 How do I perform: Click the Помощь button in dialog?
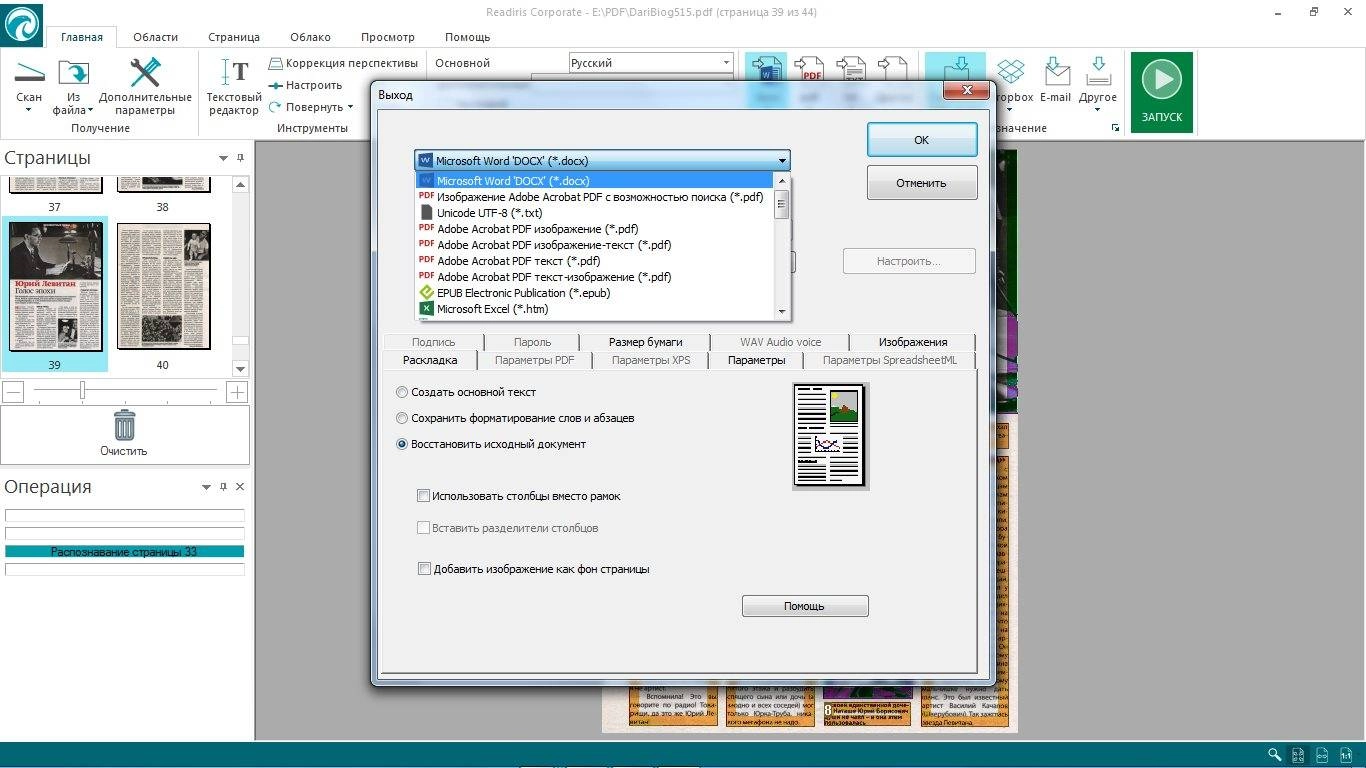pyautogui.click(x=805, y=606)
